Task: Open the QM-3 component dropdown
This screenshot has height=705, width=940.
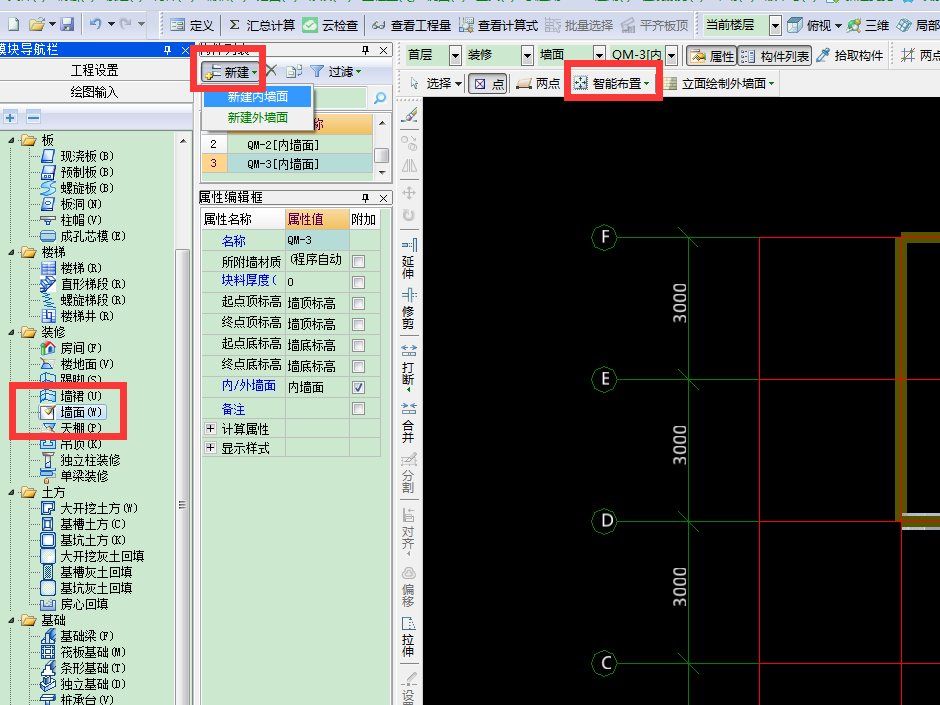Action: click(671, 56)
